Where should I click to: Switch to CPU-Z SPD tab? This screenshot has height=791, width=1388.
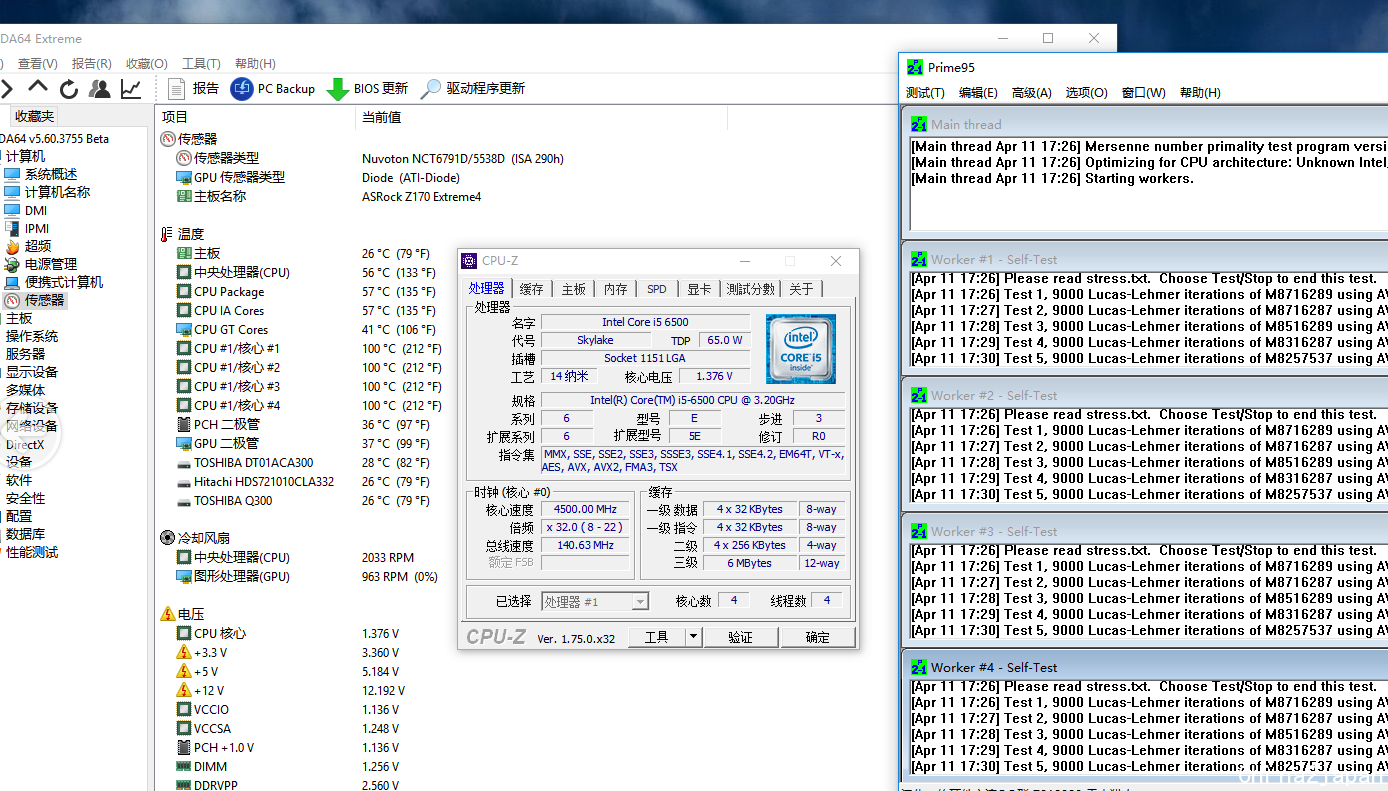point(656,289)
